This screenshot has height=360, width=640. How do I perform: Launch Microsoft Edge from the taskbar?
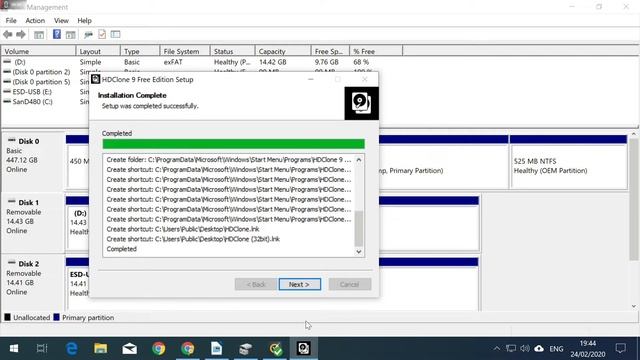pyautogui.click(x=72, y=349)
